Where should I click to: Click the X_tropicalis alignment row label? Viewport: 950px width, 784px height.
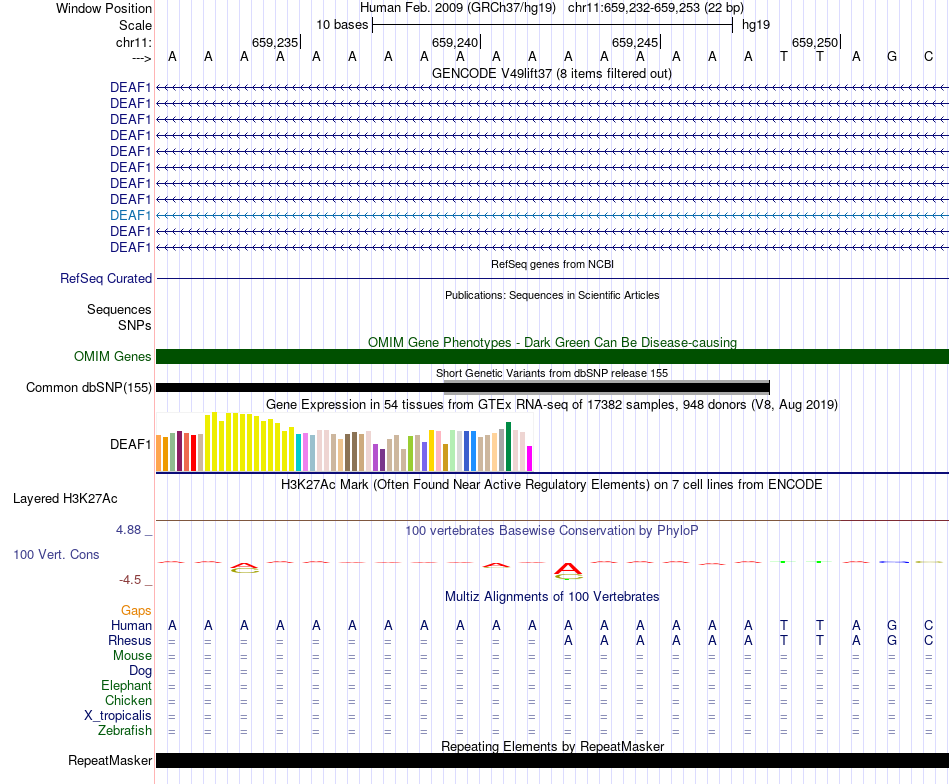point(118,716)
